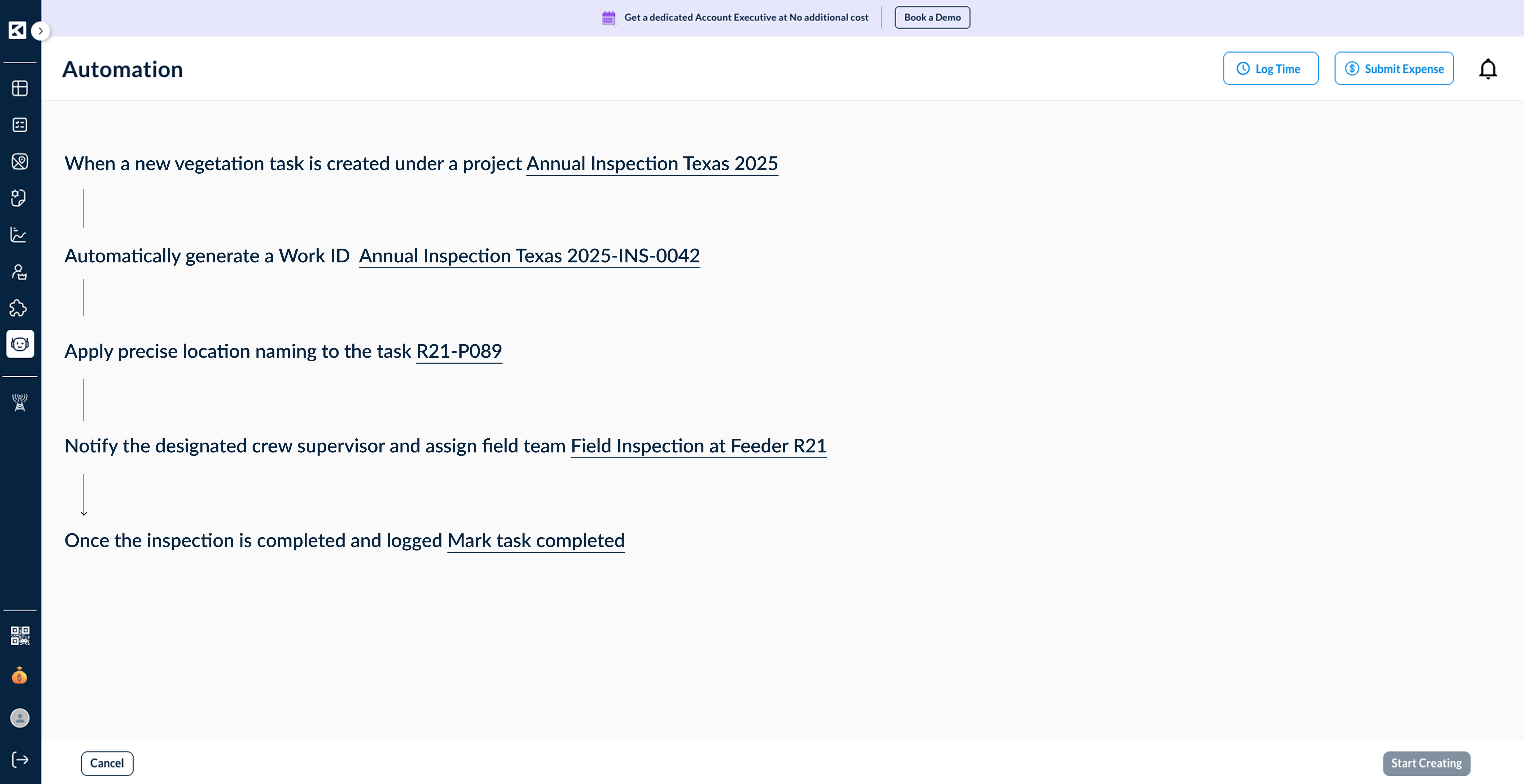Expand the sidebar with chevron arrow
1524x784 pixels.
click(40, 31)
